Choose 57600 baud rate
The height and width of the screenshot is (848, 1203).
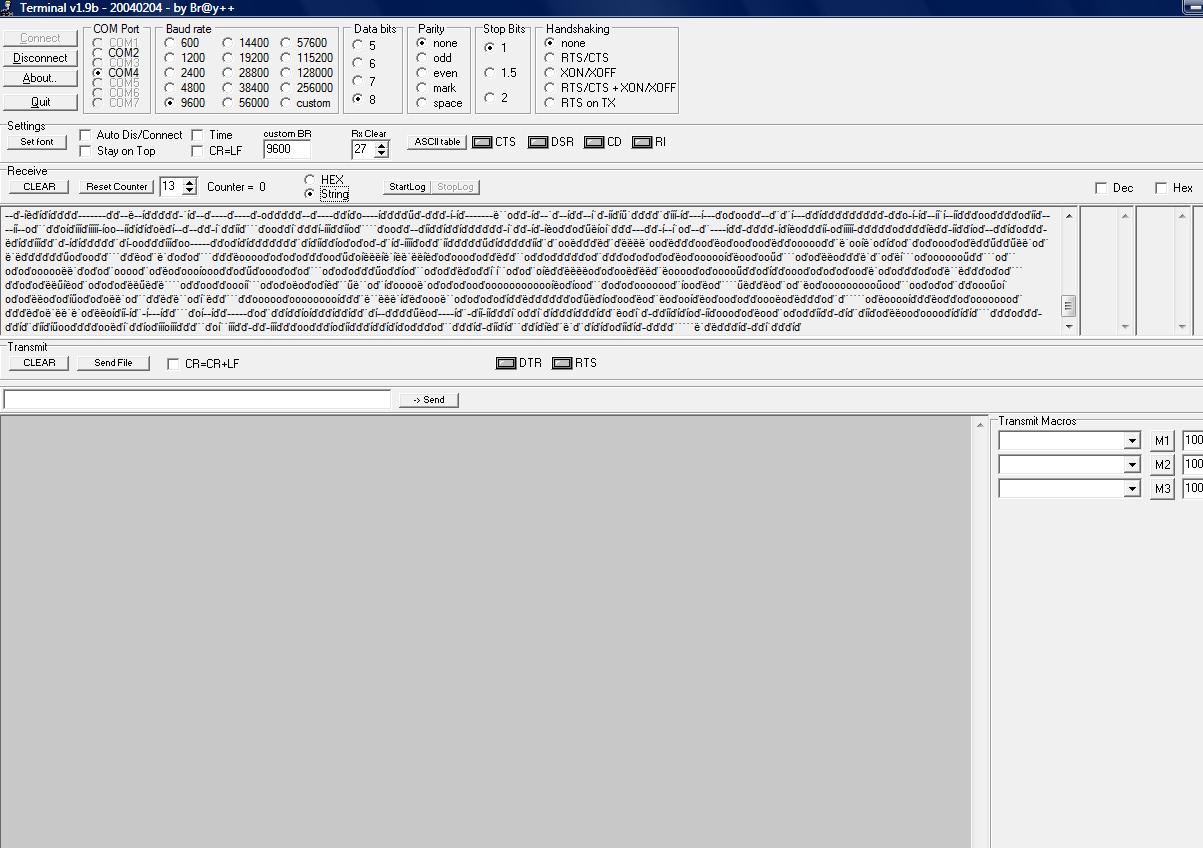[x=286, y=43]
